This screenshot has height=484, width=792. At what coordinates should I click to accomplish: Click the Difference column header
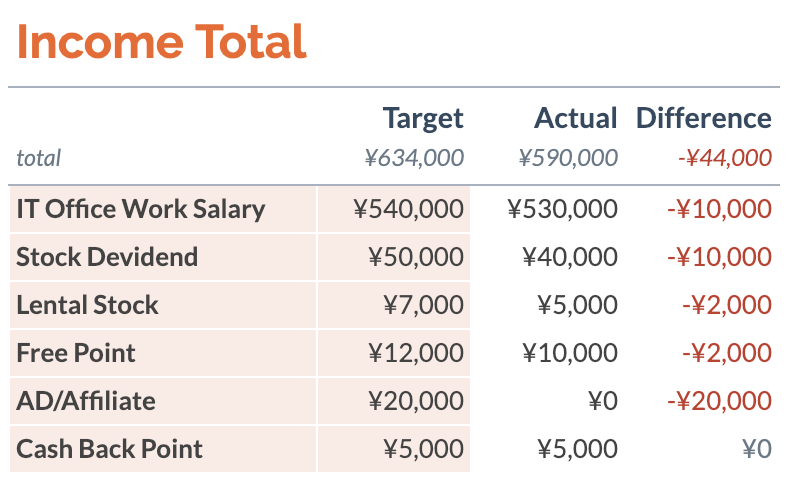coord(704,118)
